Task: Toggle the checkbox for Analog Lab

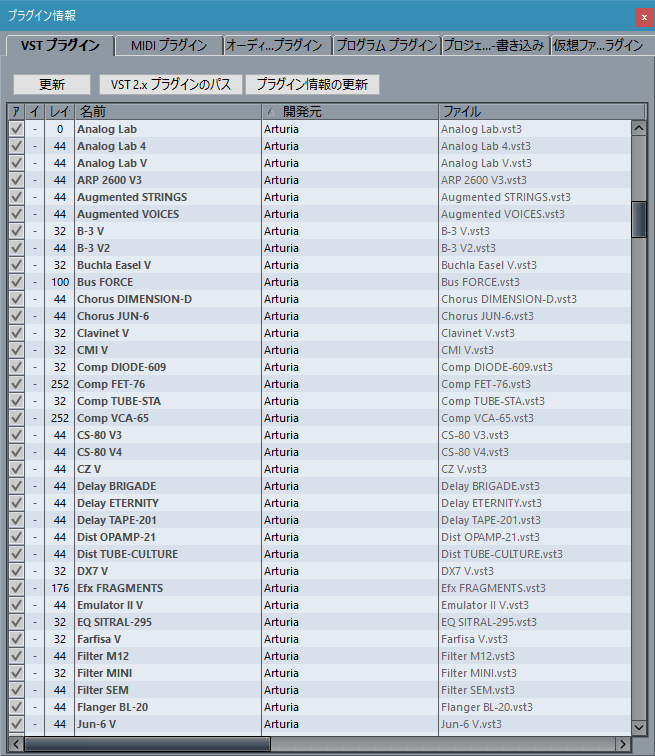Action: pos(16,129)
